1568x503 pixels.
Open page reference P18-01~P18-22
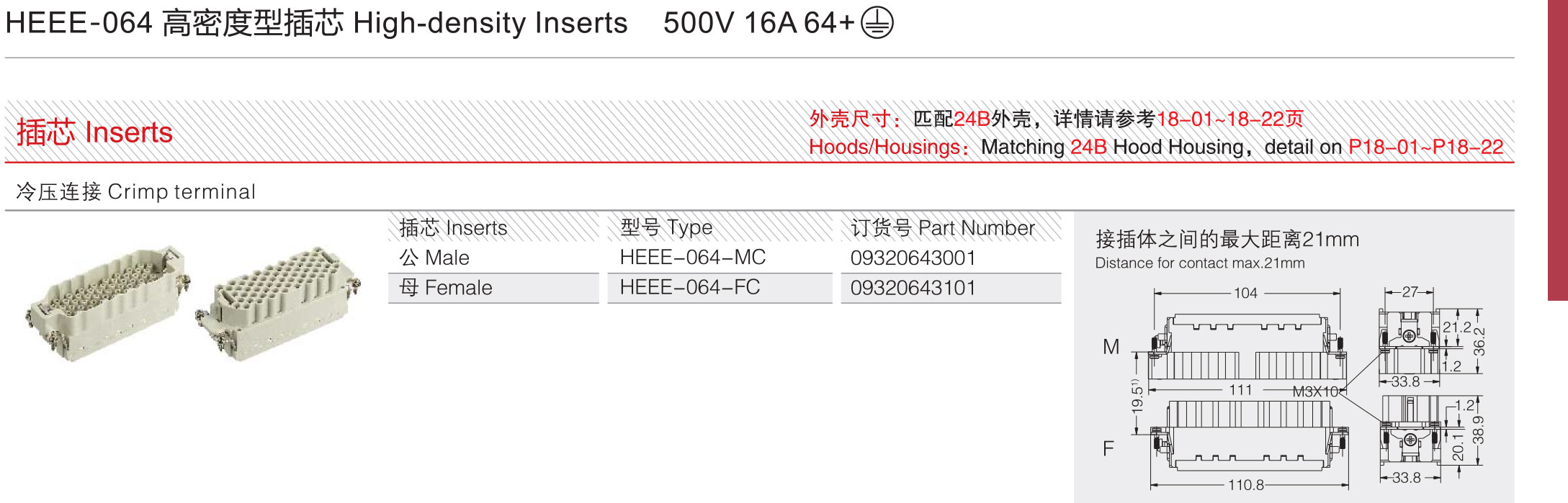coord(1425,147)
